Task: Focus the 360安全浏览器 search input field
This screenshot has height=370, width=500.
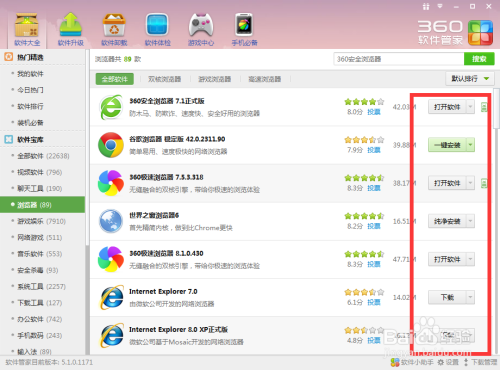Action: tap(399, 59)
